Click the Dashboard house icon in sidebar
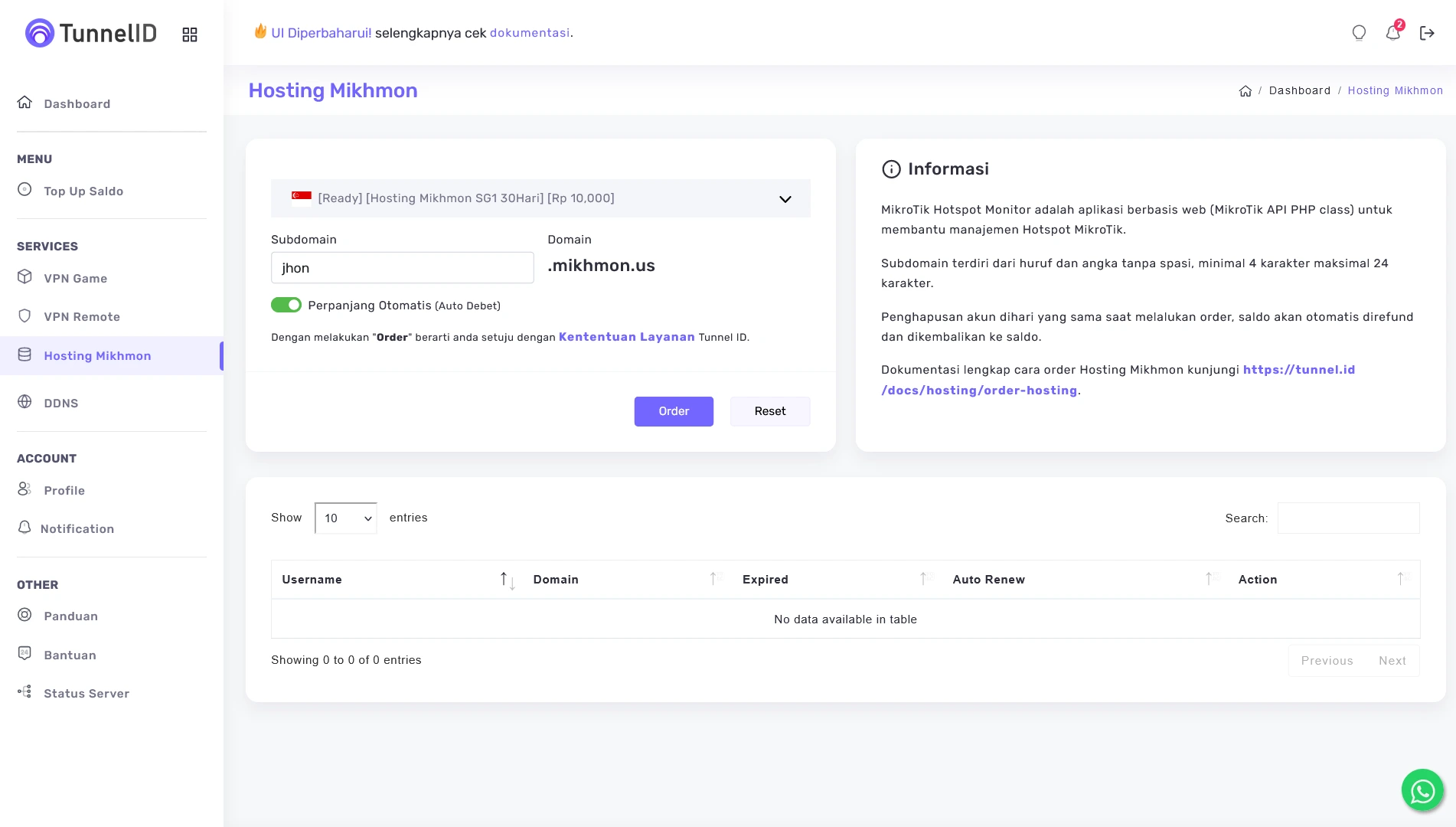 24,103
